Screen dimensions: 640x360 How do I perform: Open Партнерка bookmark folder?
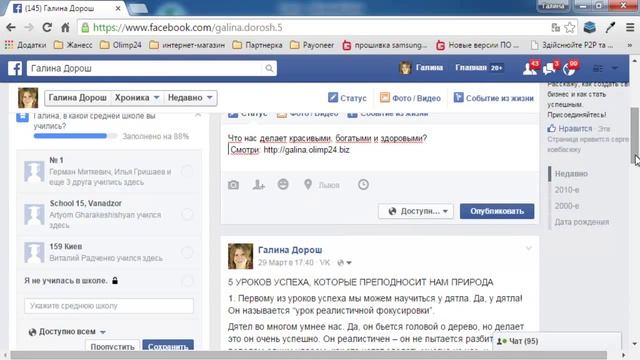[257, 45]
